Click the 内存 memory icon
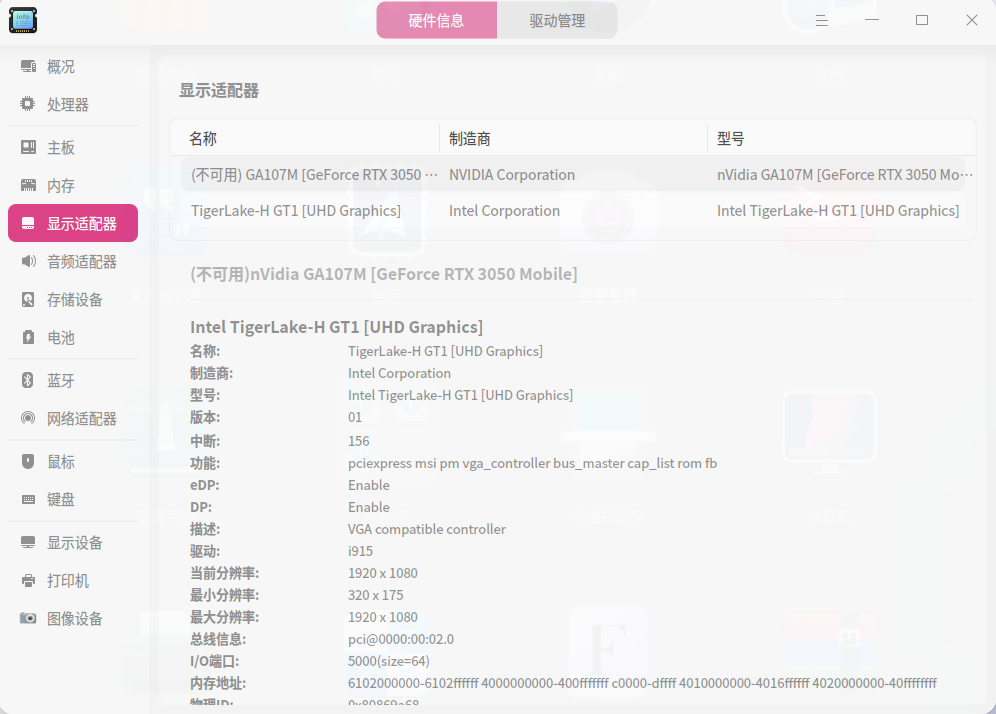996x714 pixels. point(28,185)
